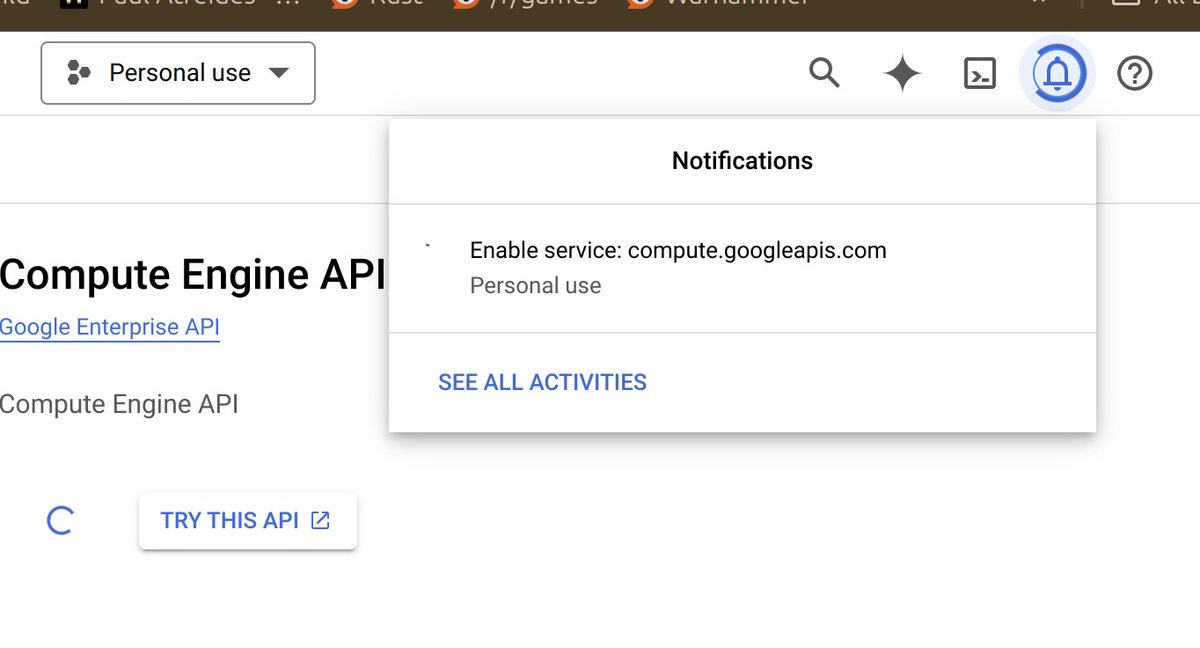Click the search magnifier icon
This screenshot has height=648, width=1200.
[824, 73]
